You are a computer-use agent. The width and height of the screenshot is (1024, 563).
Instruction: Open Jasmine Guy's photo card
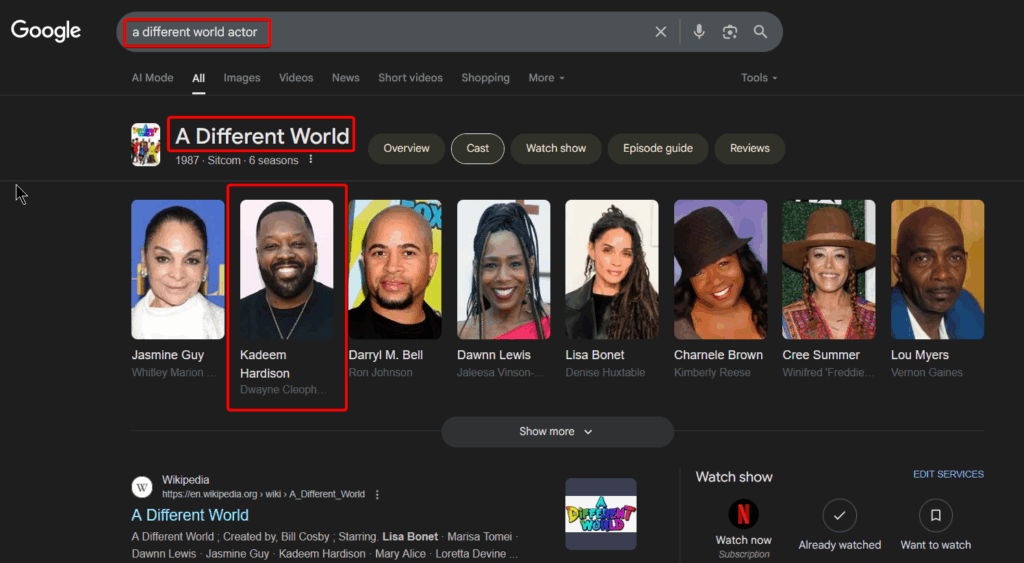point(178,269)
